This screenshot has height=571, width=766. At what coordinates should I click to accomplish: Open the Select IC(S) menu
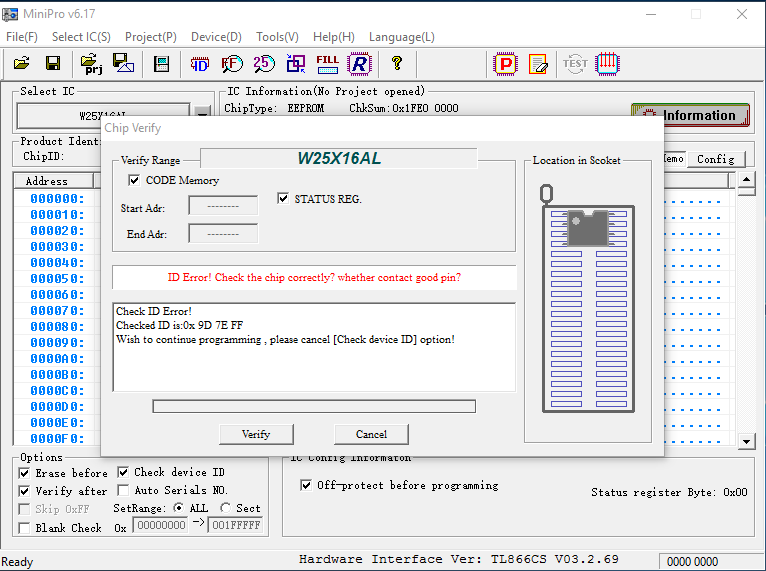point(81,37)
